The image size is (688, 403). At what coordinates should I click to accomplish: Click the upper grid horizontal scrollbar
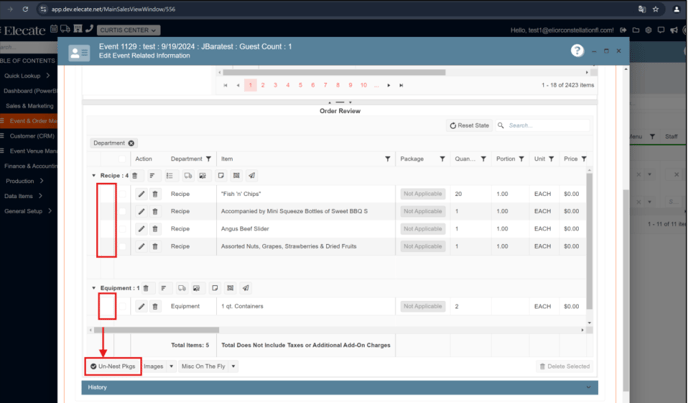334,72
